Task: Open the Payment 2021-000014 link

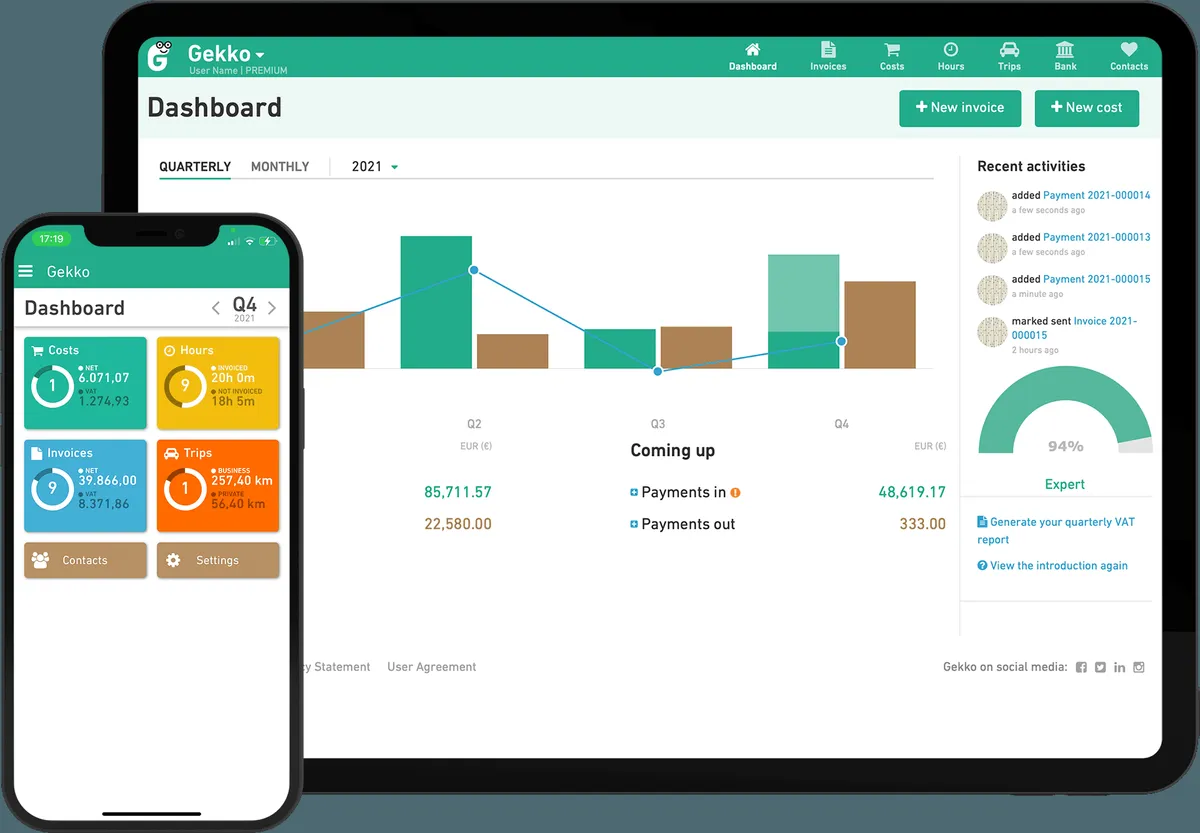Action: pos(1097,196)
